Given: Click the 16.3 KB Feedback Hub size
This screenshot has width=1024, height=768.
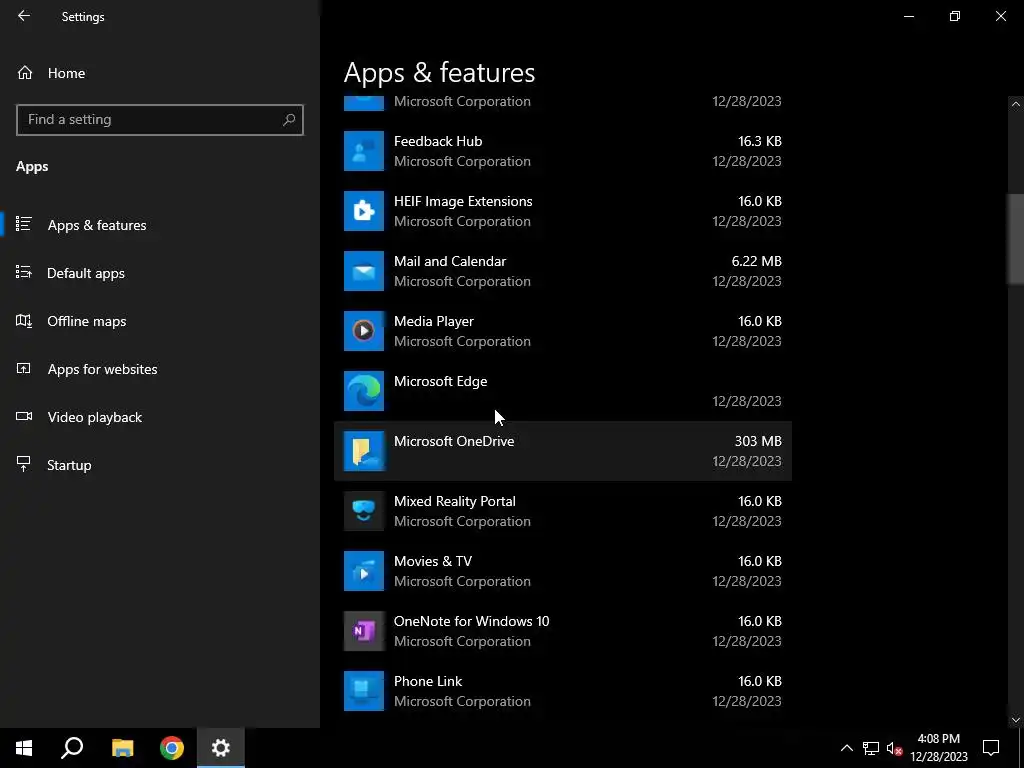Looking at the screenshot, I should 760,141.
